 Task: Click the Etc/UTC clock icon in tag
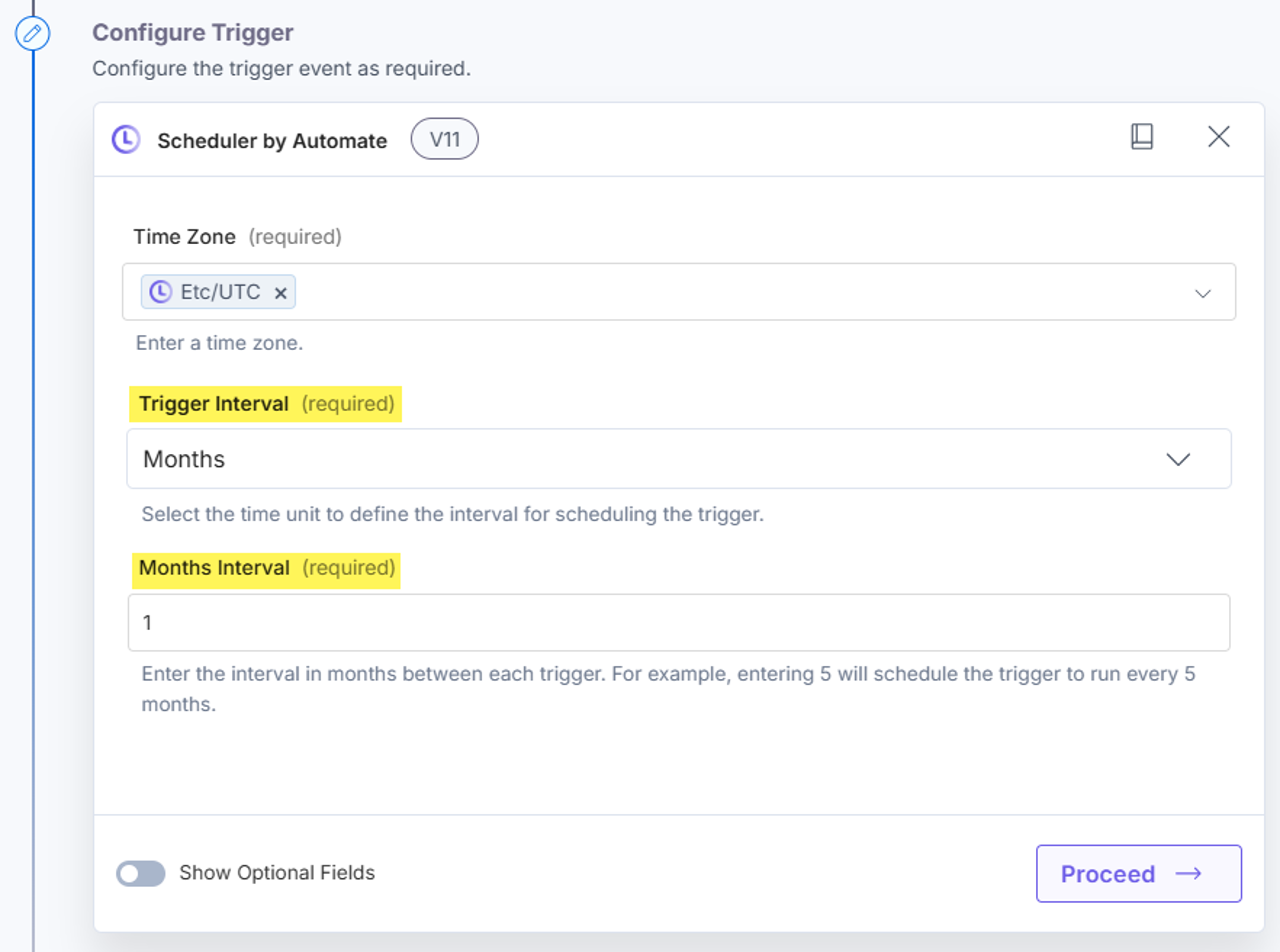click(x=161, y=292)
